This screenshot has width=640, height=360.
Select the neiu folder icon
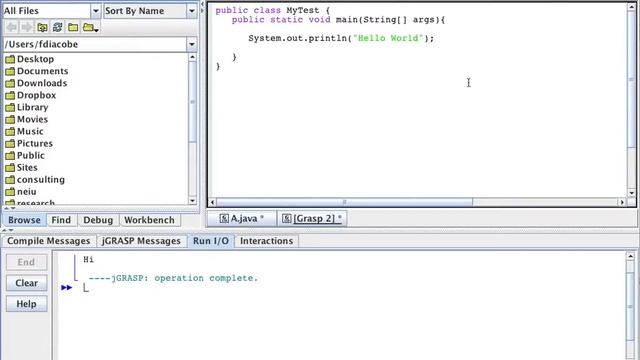pos(10,192)
